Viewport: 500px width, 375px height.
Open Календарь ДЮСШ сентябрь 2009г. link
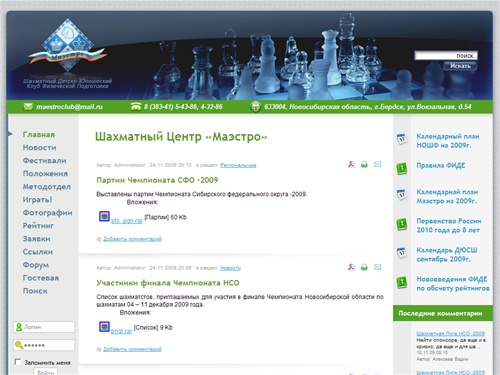(447, 254)
